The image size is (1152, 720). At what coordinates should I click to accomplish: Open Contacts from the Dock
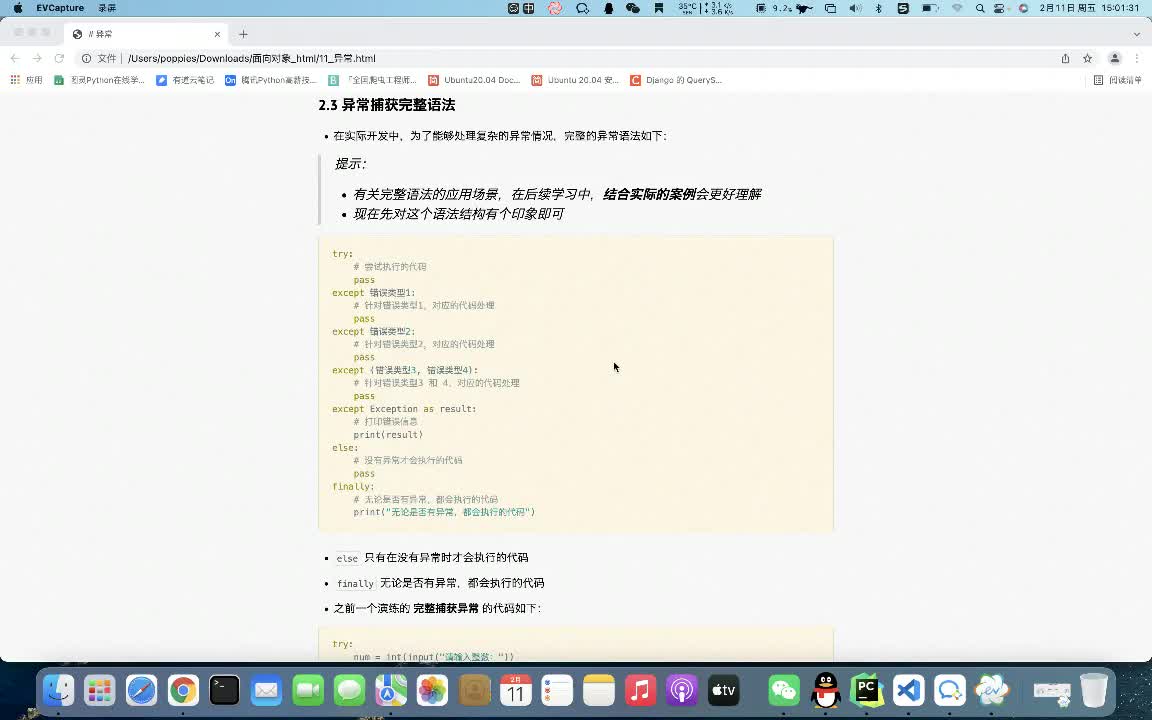tap(475, 691)
